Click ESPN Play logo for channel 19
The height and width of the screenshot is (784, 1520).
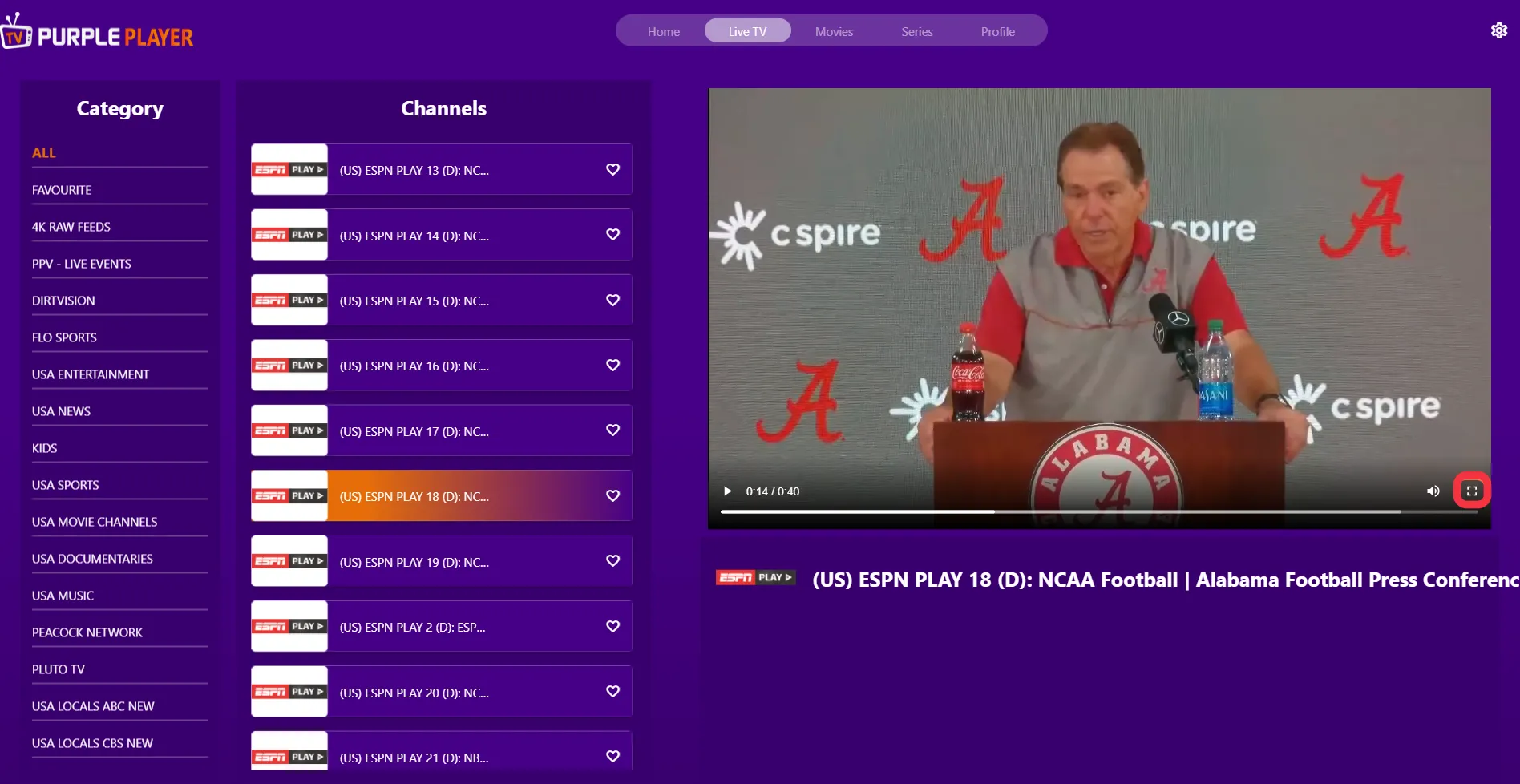(289, 561)
